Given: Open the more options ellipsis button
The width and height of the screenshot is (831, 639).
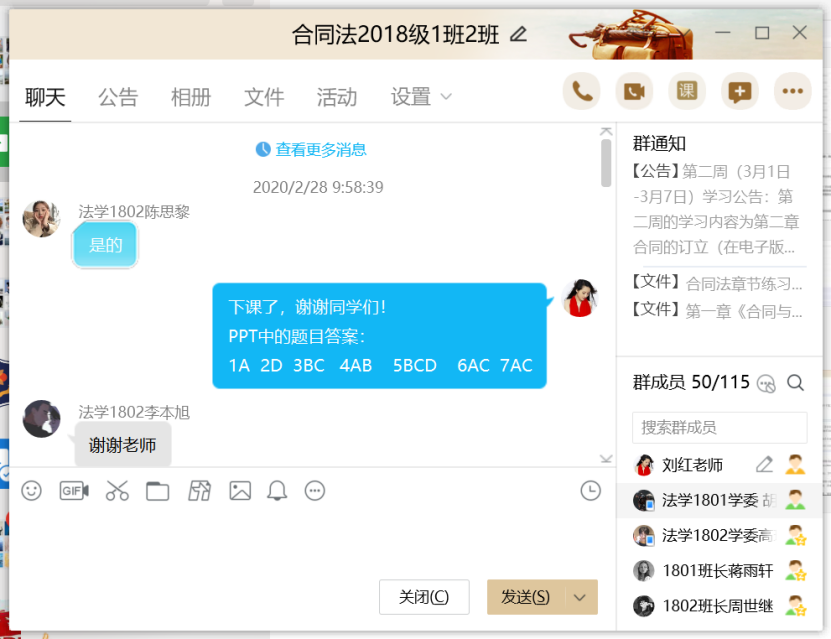Looking at the screenshot, I should coord(793,91).
